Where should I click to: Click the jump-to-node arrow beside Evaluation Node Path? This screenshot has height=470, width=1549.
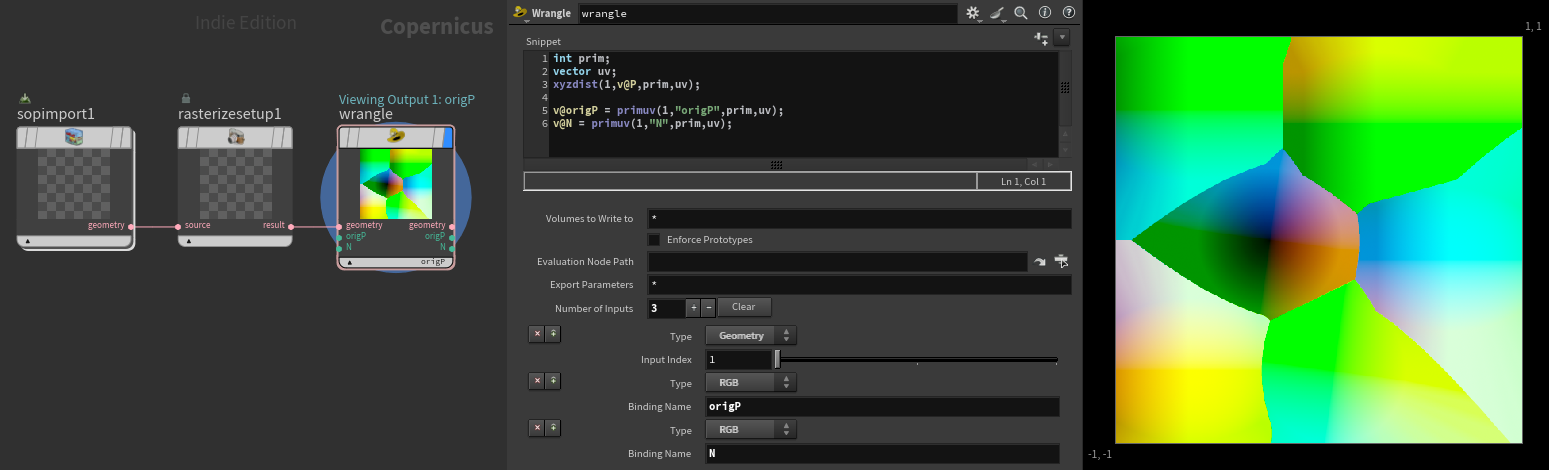pyautogui.click(x=1040, y=261)
